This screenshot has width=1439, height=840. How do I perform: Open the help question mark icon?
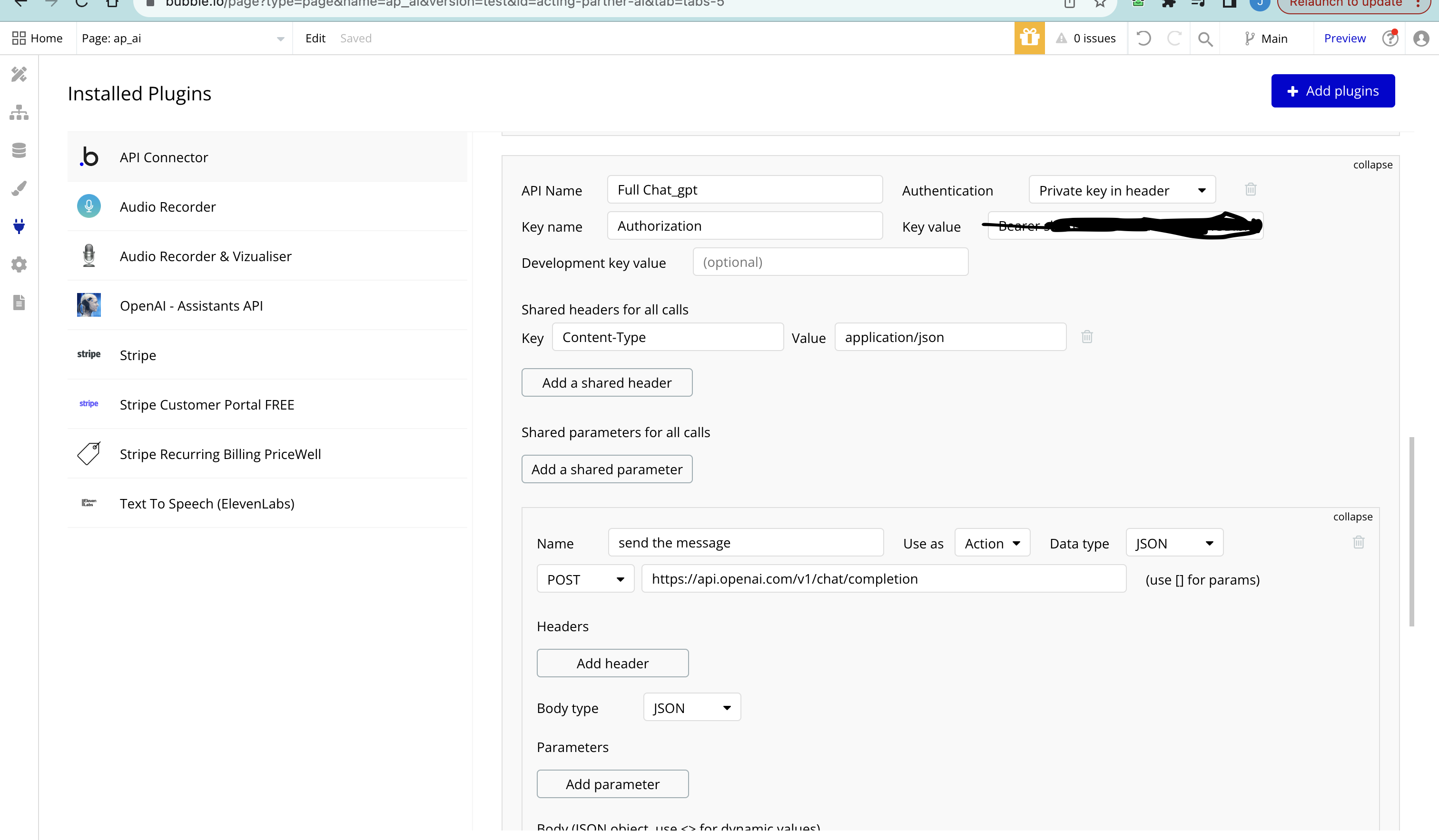point(1390,38)
